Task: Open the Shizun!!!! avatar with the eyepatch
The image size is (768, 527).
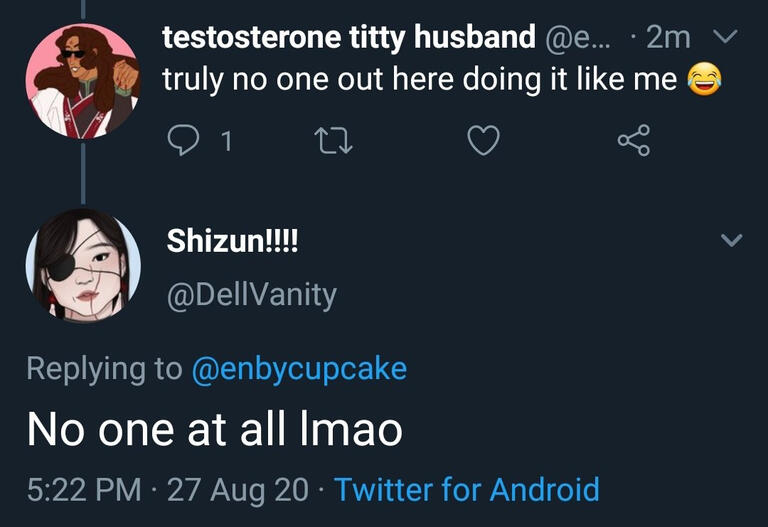Action: tap(82, 266)
